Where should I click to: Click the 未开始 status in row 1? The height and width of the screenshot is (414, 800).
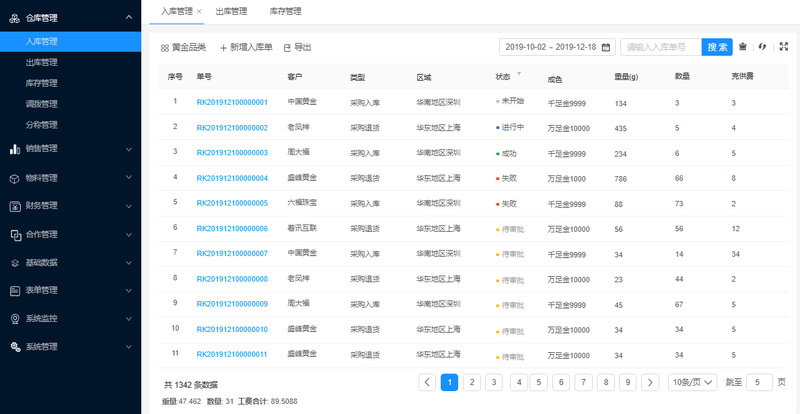pos(510,101)
